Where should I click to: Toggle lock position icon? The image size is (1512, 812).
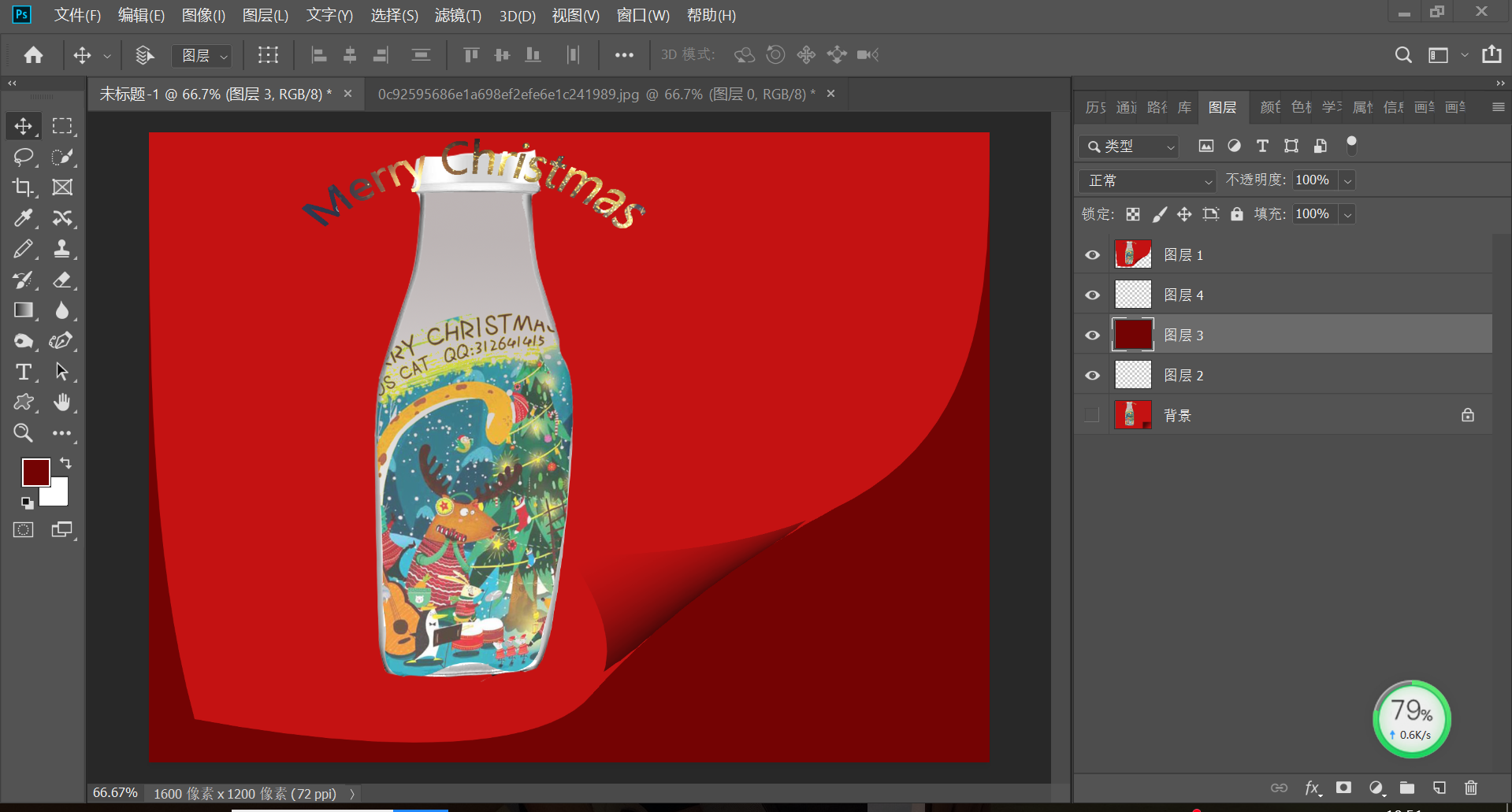(x=1184, y=214)
